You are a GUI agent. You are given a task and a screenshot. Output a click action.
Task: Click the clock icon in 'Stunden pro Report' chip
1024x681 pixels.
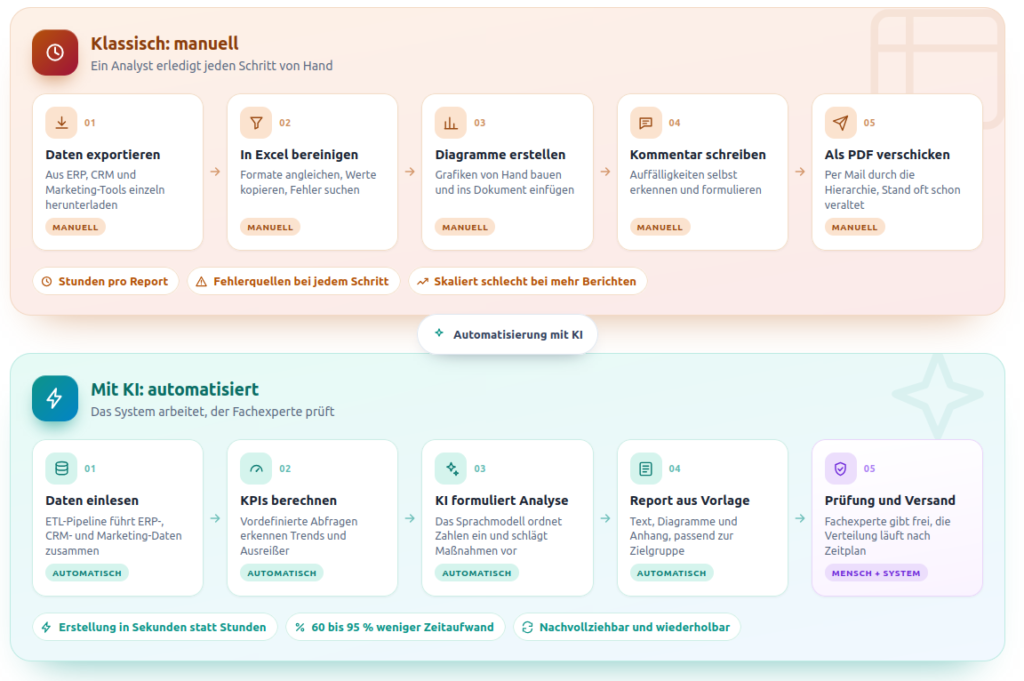pyautogui.click(x=47, y=281)
